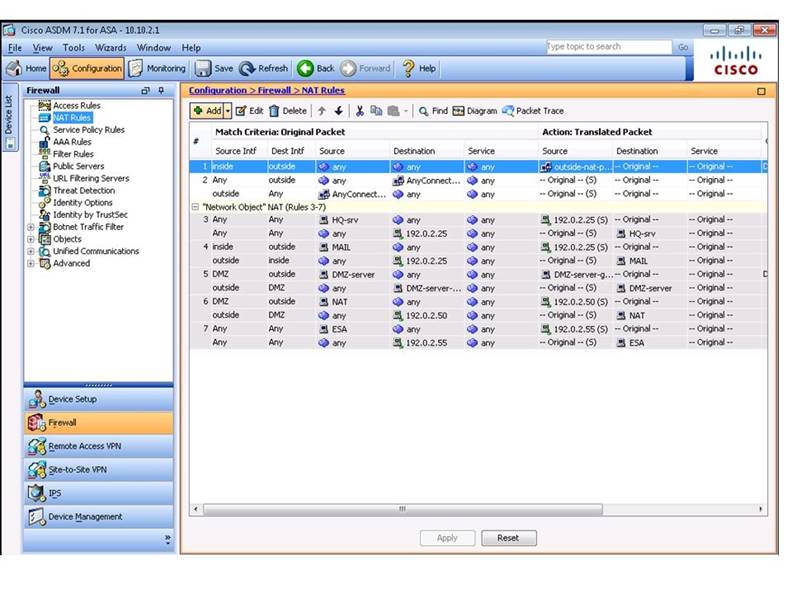Open the Tools menu
The height and width of the screenshot is (594, 792).
pos(74,48)
